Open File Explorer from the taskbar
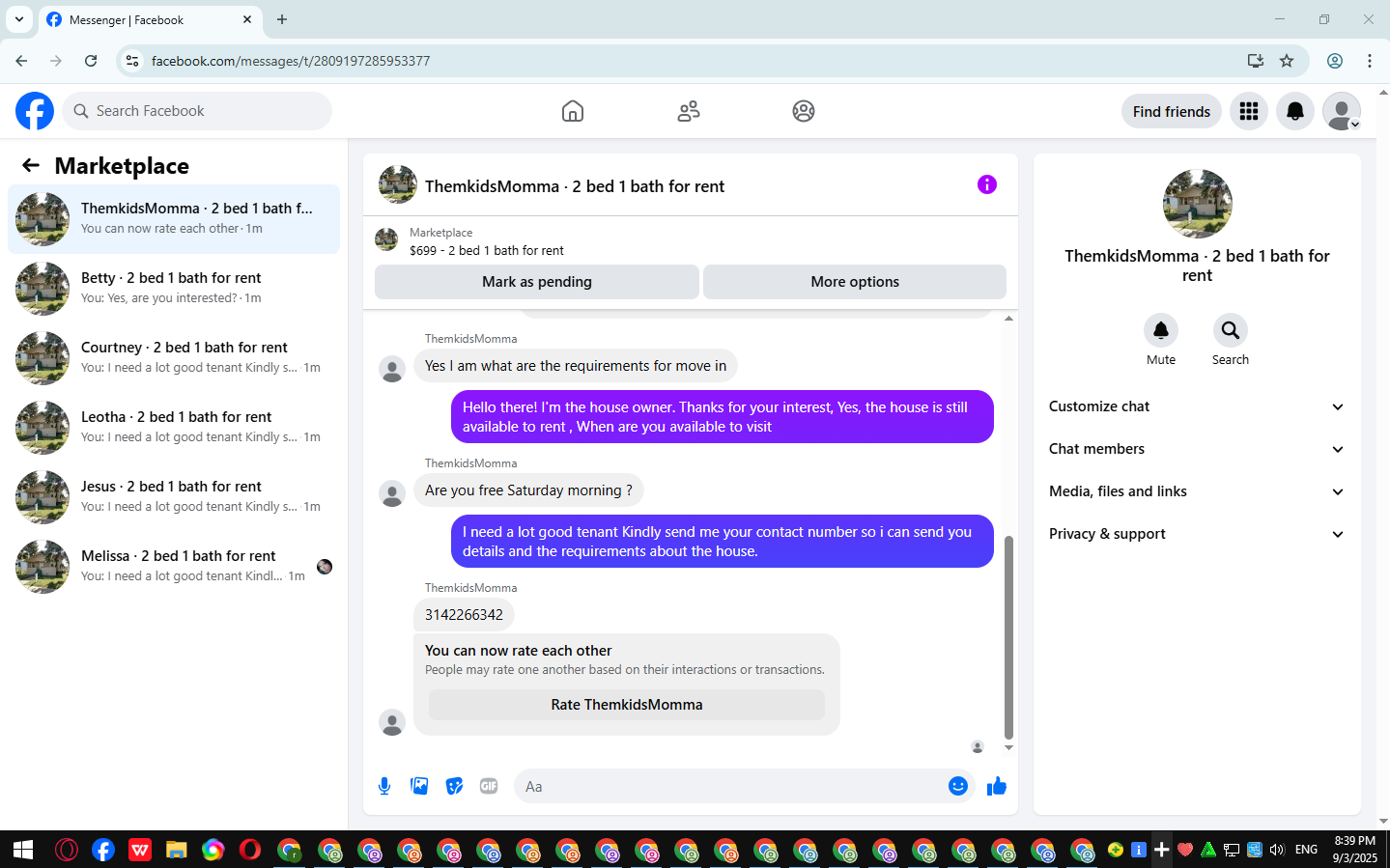 (x=176, y=850)
